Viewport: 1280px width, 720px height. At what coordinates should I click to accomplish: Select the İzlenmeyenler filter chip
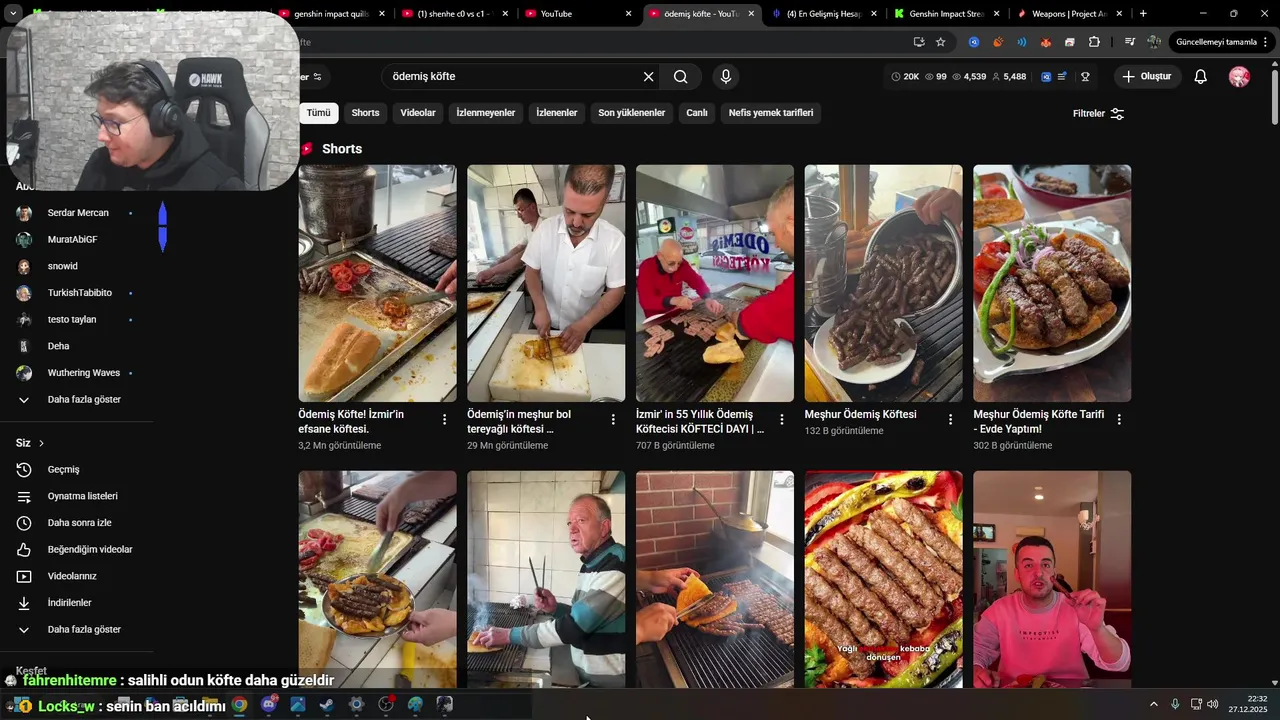pos(486,113)
